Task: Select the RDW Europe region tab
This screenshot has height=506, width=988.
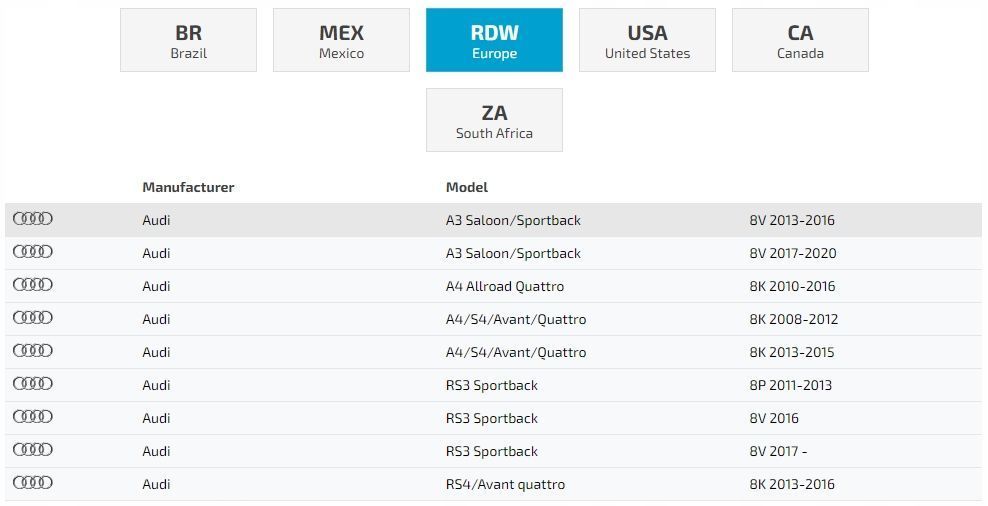Action: click(x=495, y=40)
